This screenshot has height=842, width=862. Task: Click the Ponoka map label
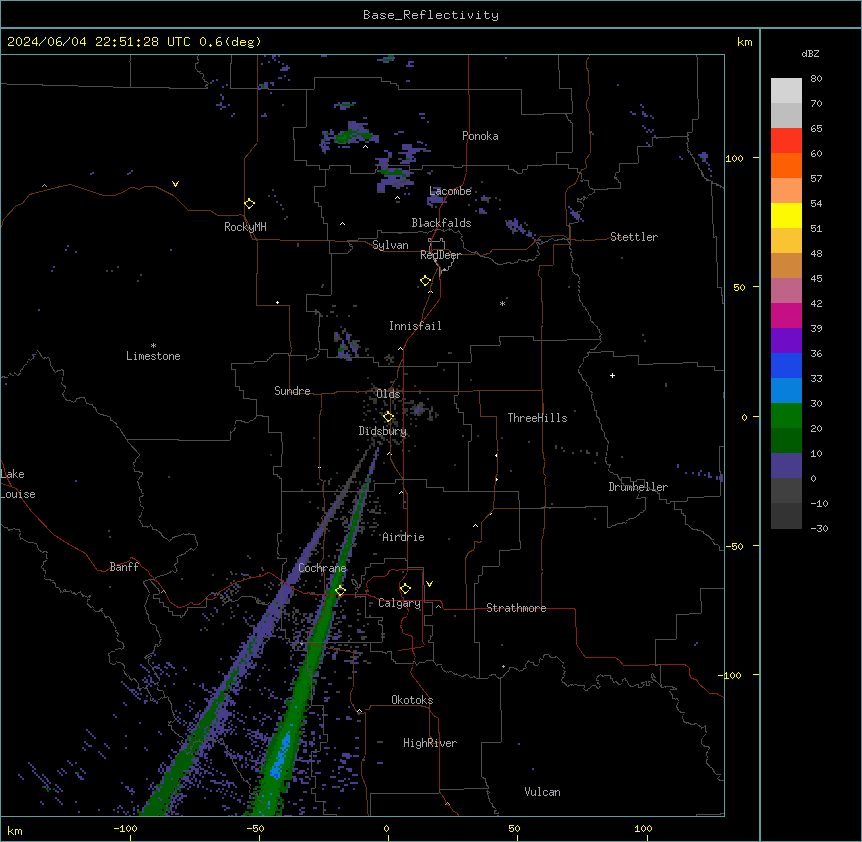[480, 136]
